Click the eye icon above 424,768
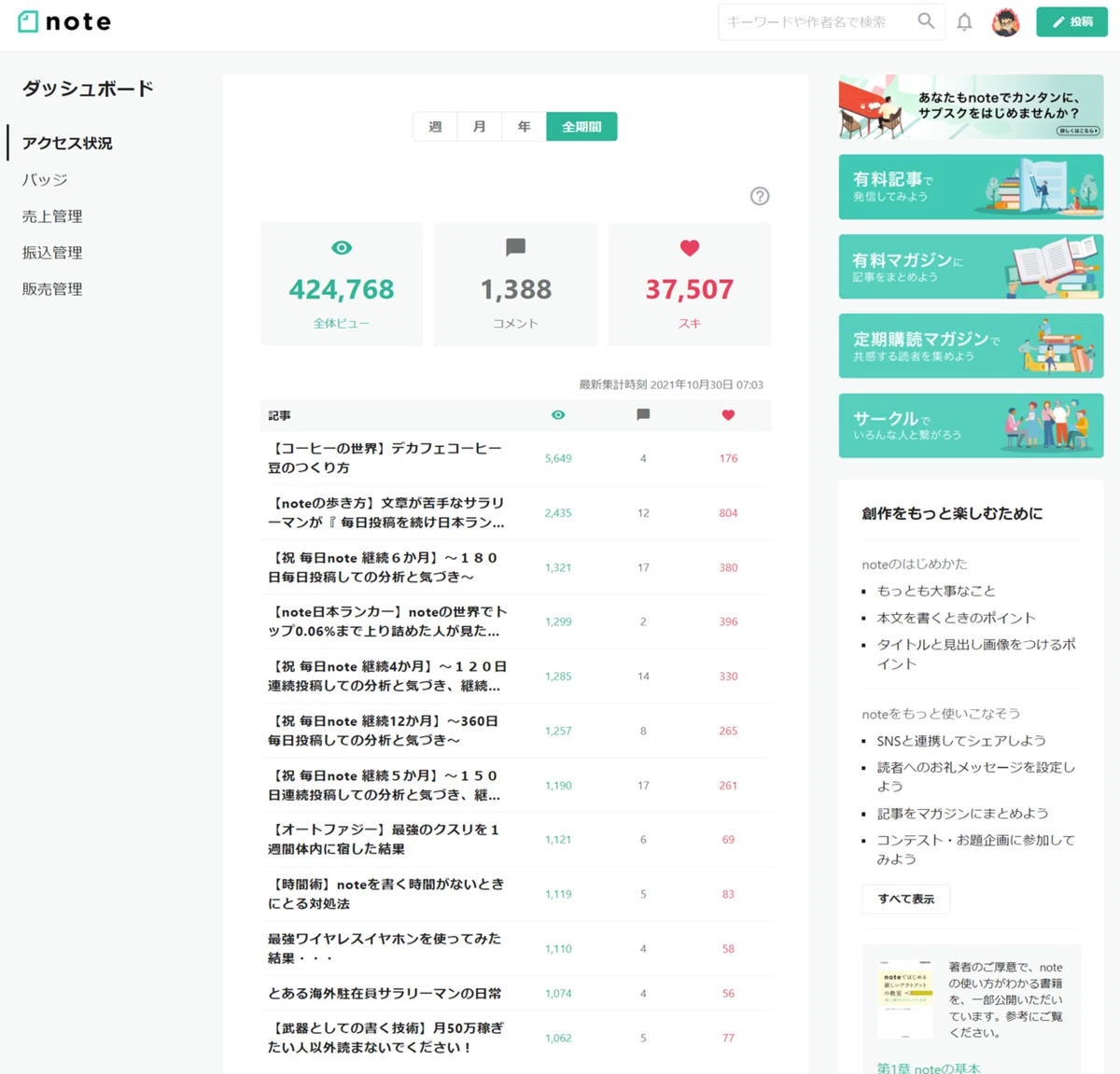The image size is (1120, 1074). click(x=342, y=248)
